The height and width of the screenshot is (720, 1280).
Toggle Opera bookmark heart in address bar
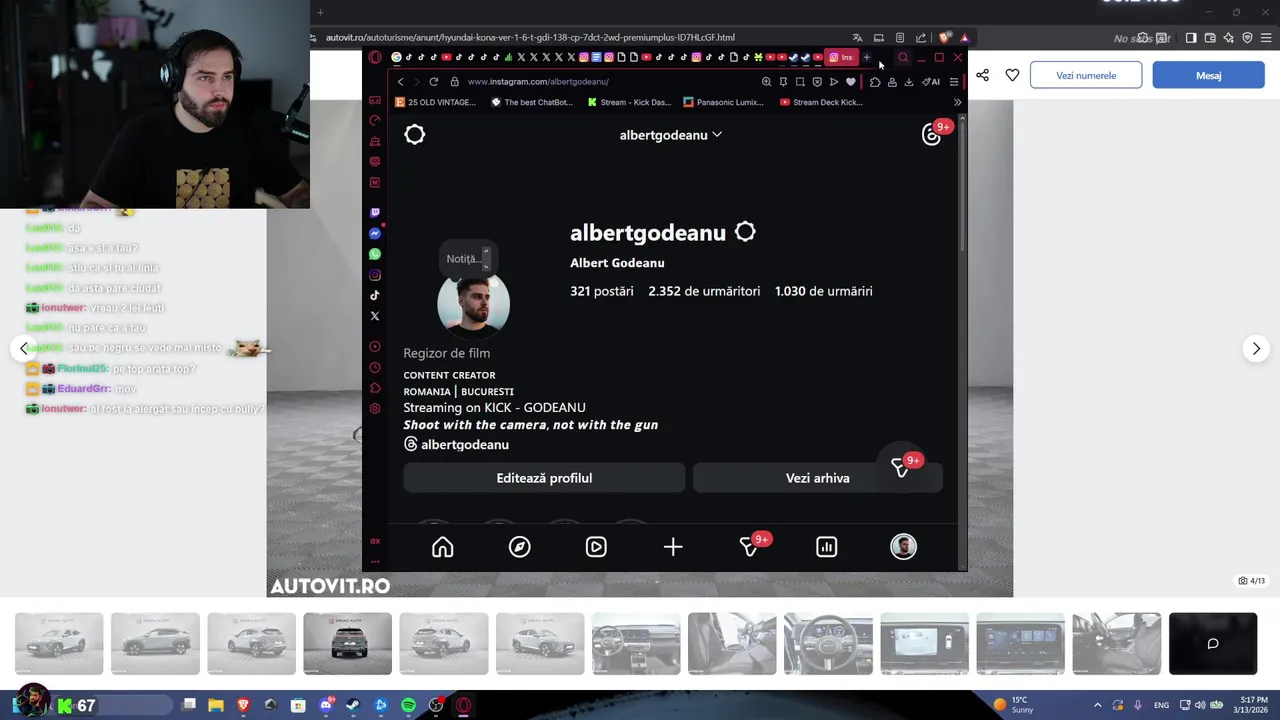click(x=851, y=82)
